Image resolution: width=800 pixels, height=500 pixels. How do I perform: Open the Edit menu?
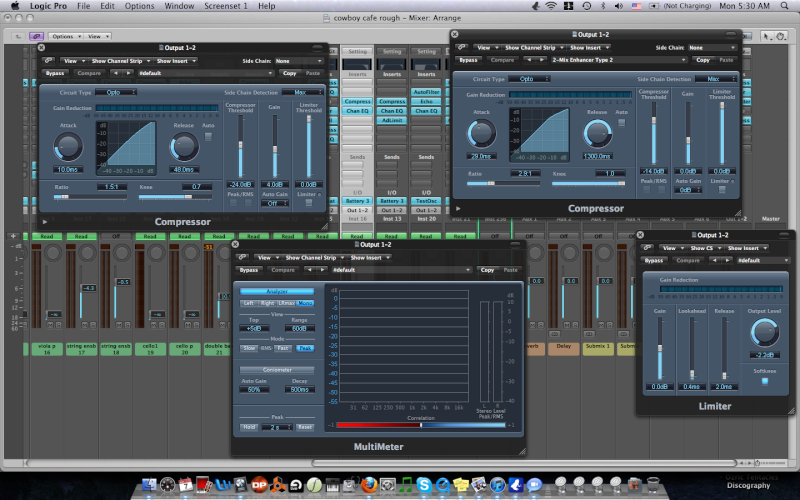coord(107,6)
